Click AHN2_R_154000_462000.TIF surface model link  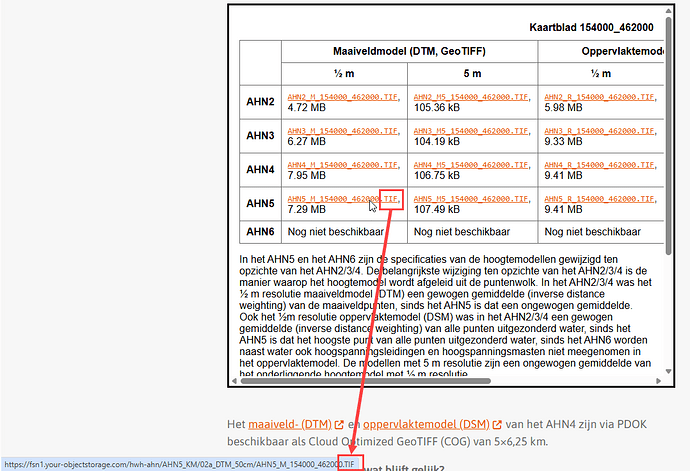pos(600,97)
